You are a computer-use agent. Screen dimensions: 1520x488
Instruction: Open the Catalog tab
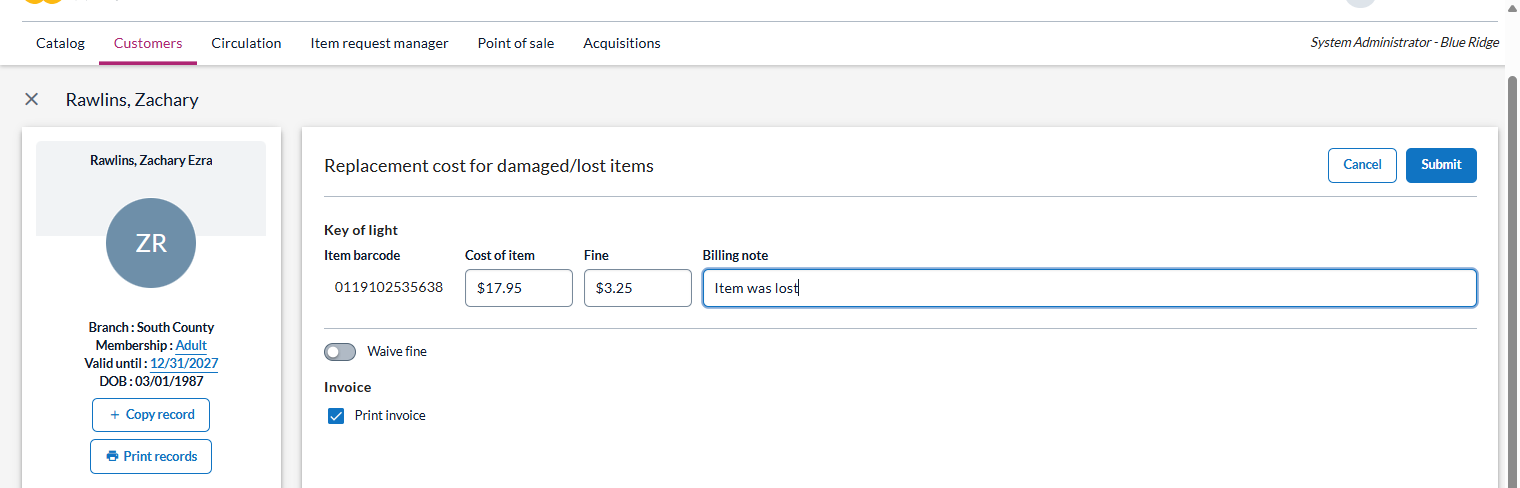click(60, 43)
